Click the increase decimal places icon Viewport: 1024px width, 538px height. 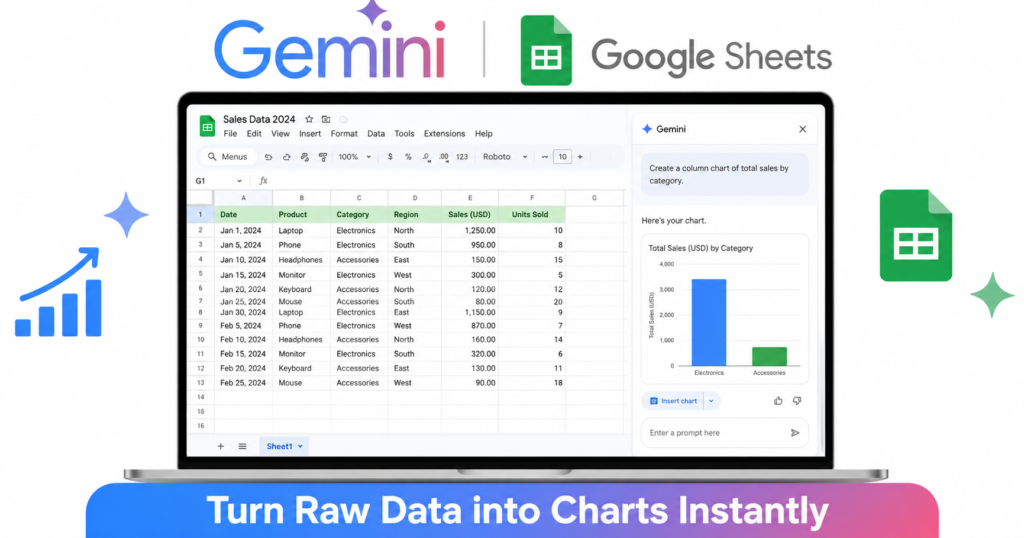443,157
